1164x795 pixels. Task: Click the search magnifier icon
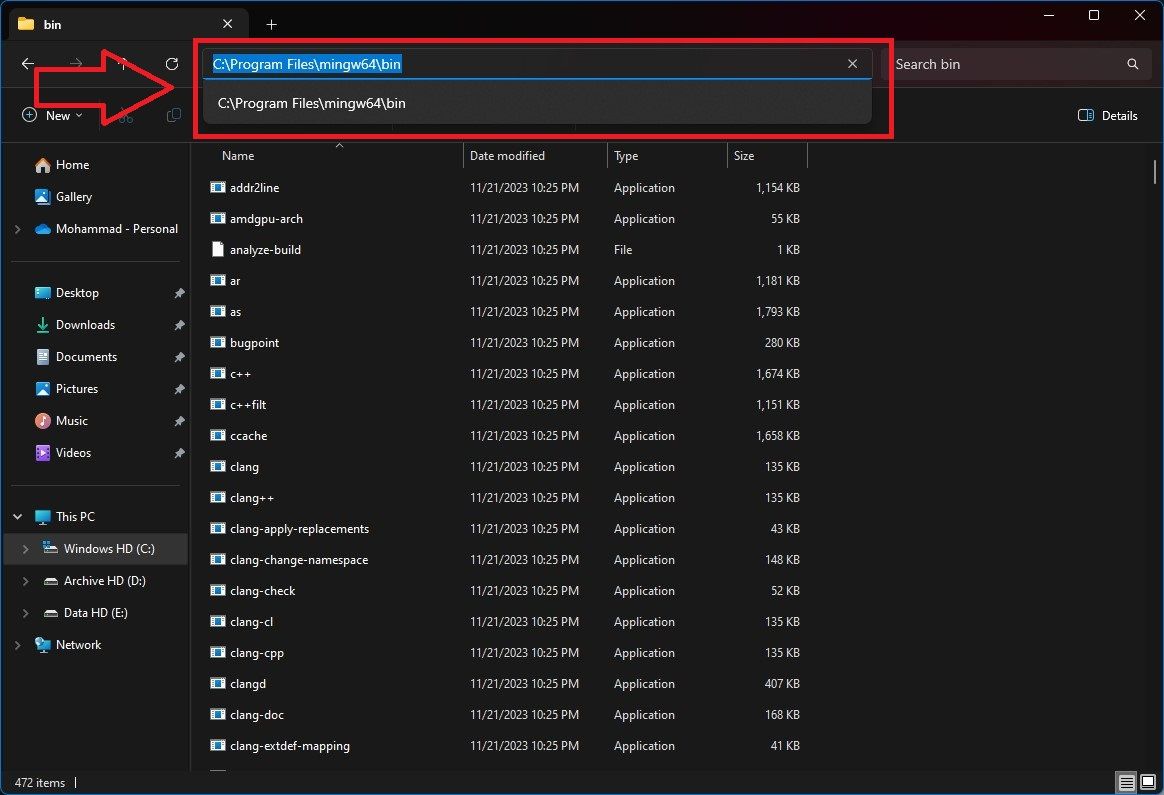pos(1132,64)
